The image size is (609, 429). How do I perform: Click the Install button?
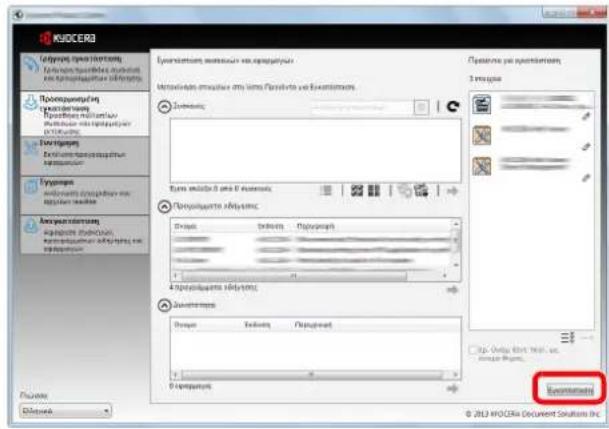point(570,390)
